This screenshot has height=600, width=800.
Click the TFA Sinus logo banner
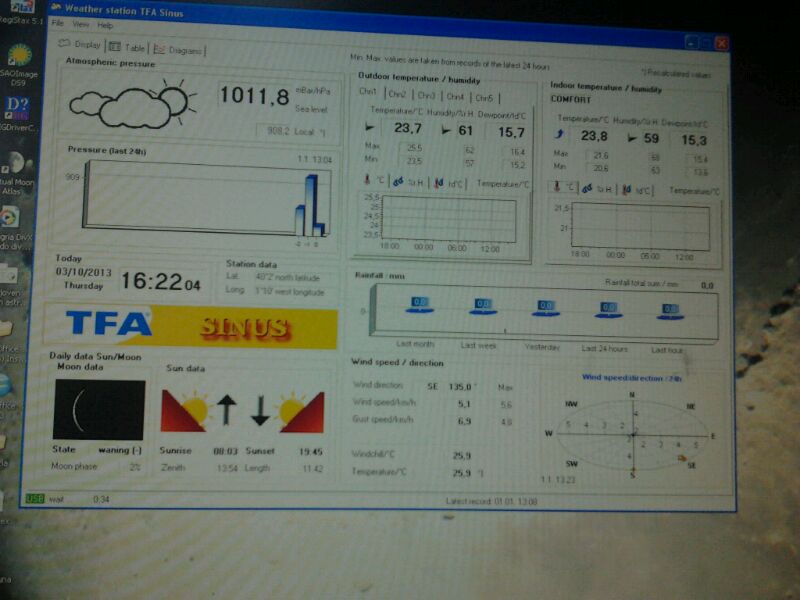pos(190,325)
